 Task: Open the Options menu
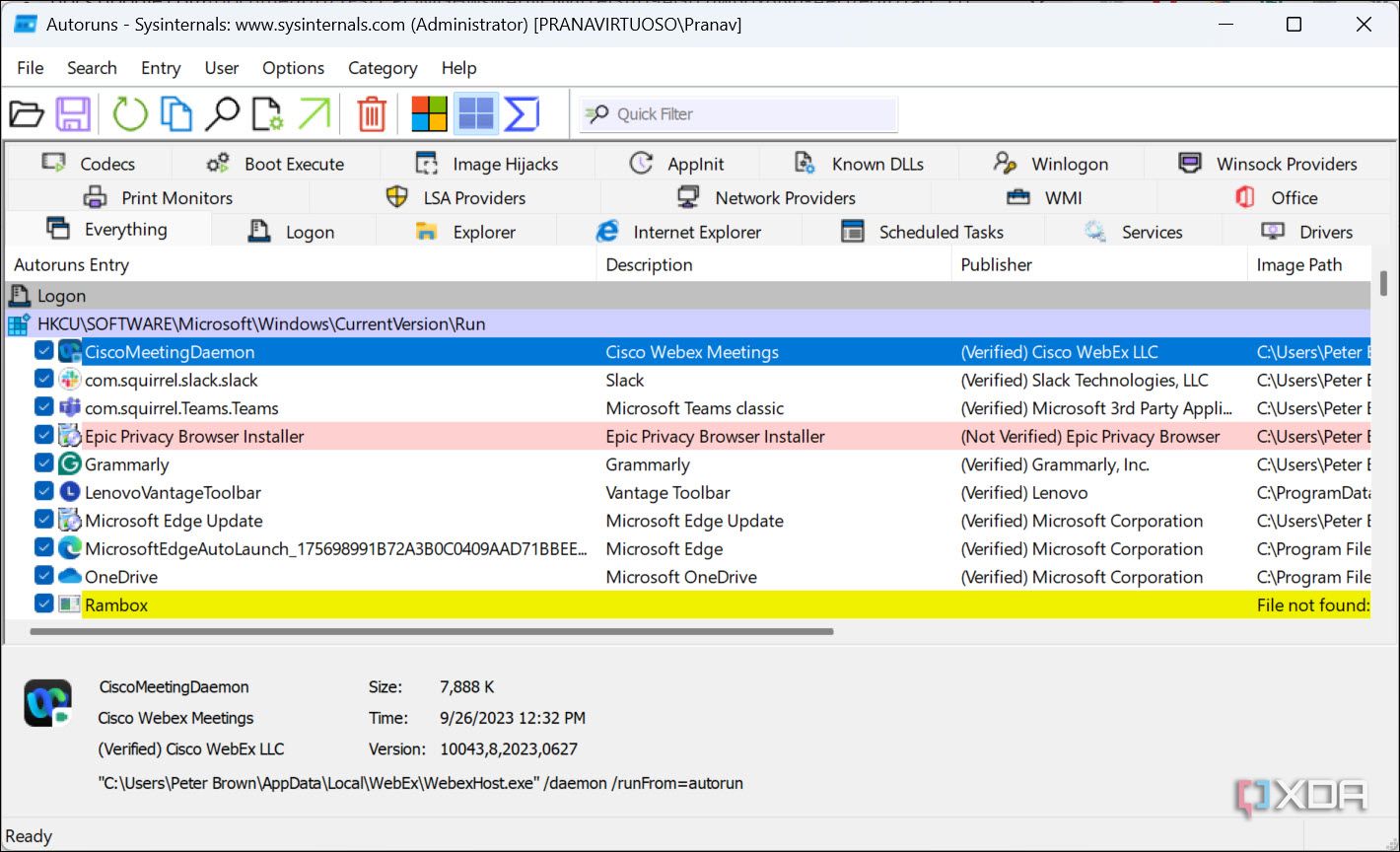point(293,68)
